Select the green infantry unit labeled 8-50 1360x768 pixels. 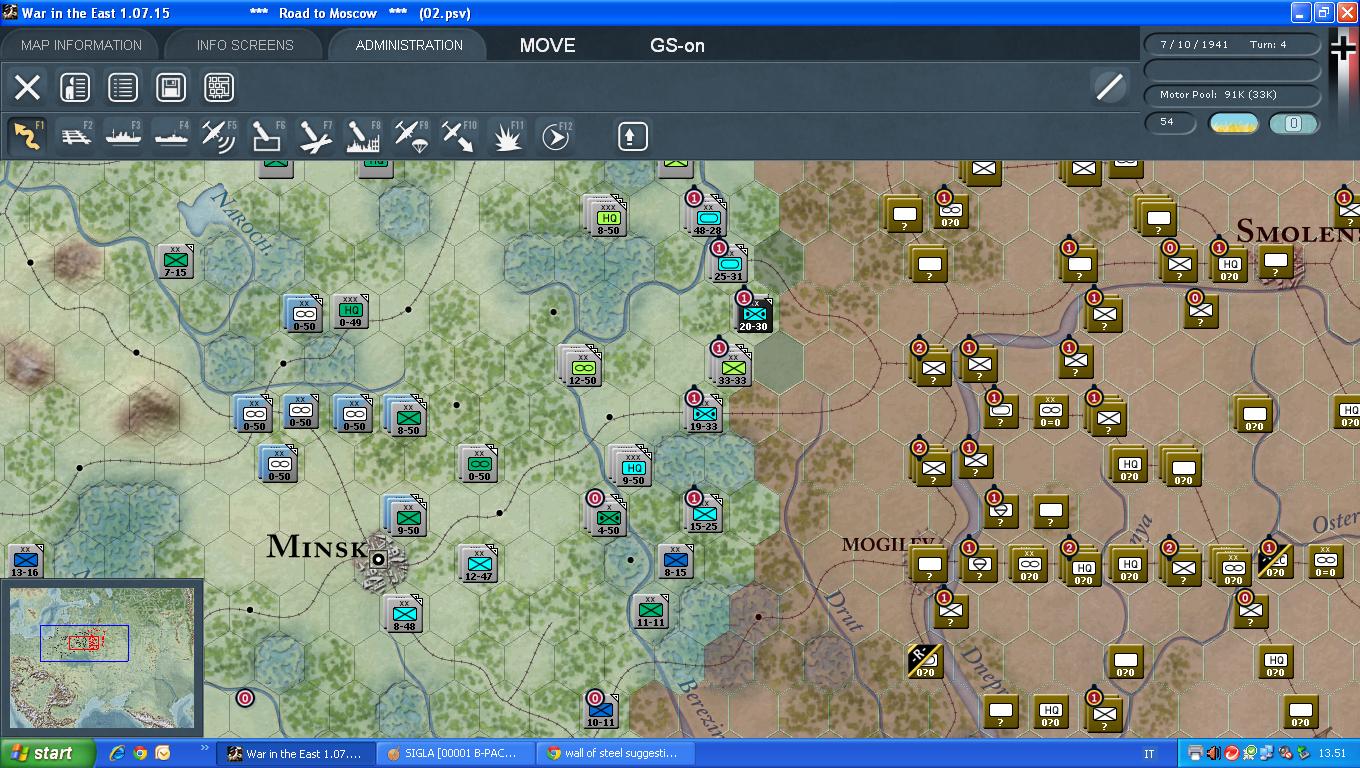click(406, 416)
